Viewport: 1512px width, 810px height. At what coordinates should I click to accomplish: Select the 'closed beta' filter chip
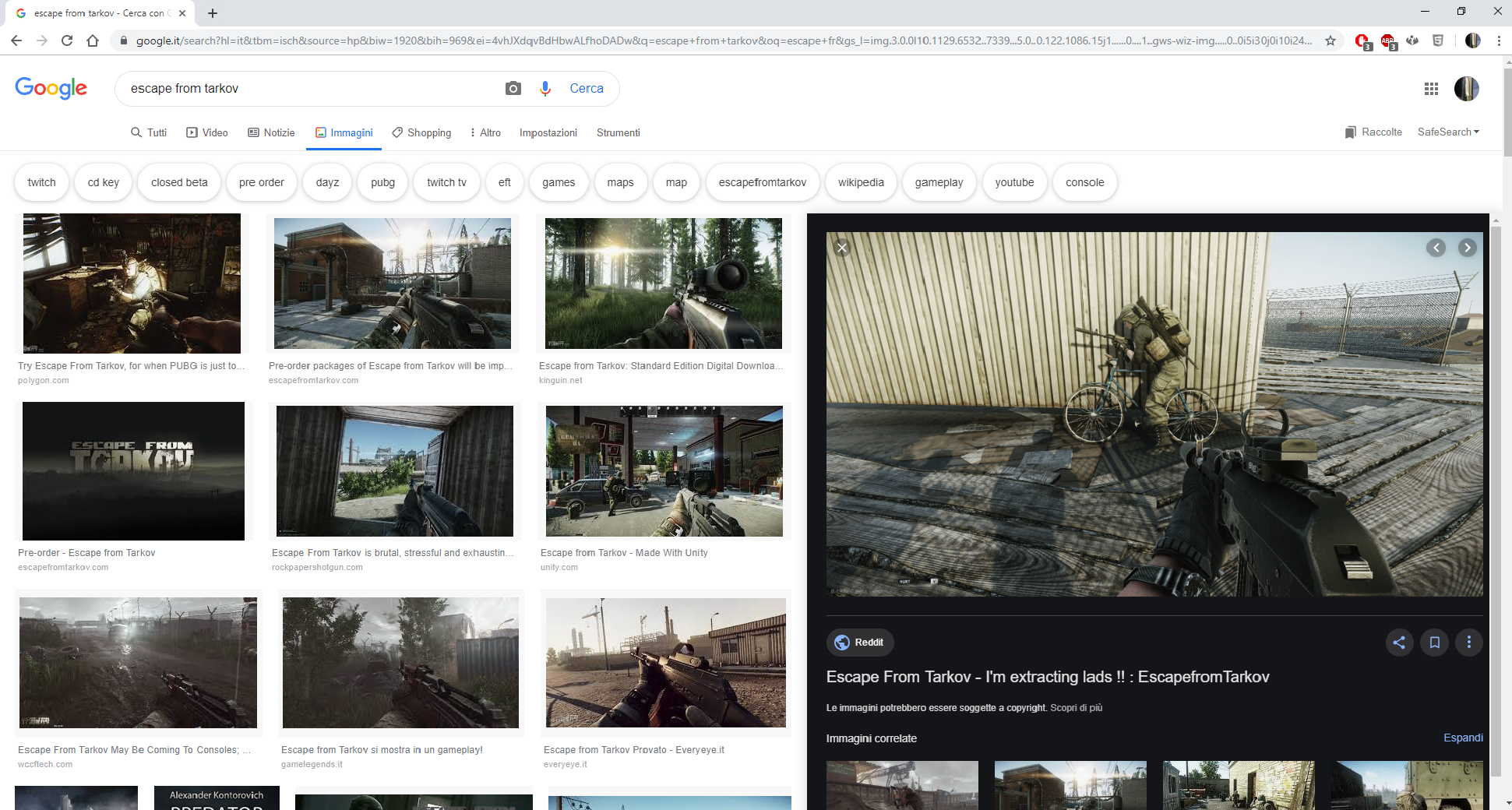pyautogui.click(x=179, y=182)
